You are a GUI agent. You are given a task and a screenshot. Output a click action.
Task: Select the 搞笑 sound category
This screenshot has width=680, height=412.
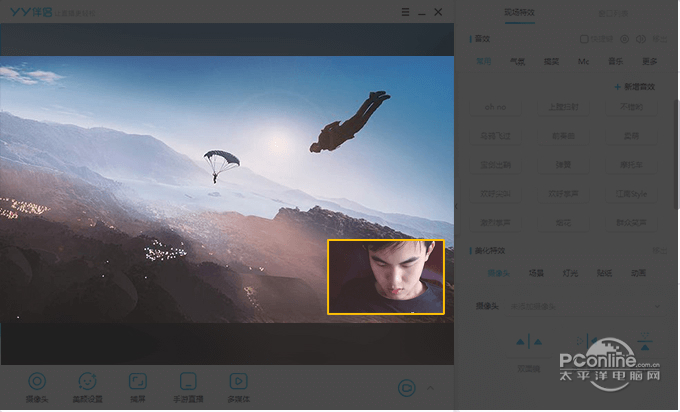point(551,61)
